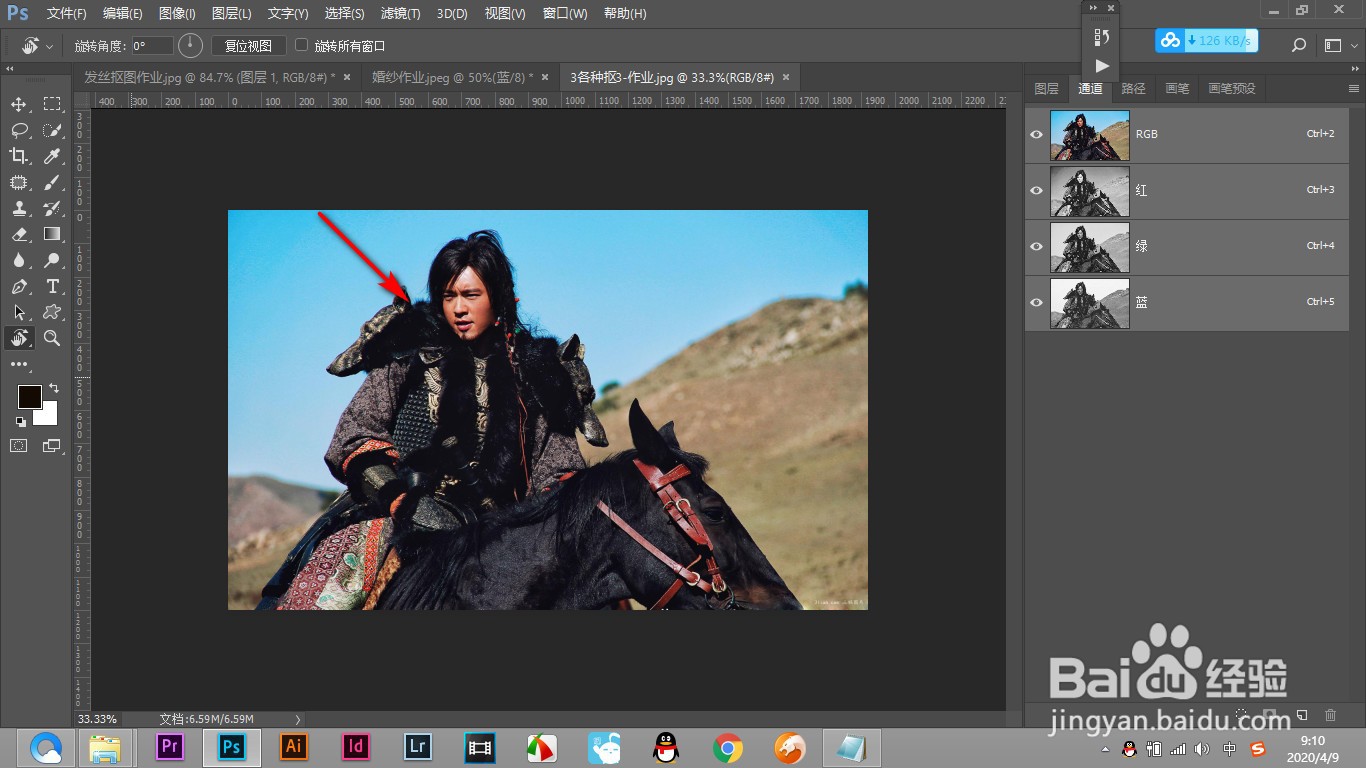Click the foreground color swatch
1366x768 pixels.
tap(29, 396)
